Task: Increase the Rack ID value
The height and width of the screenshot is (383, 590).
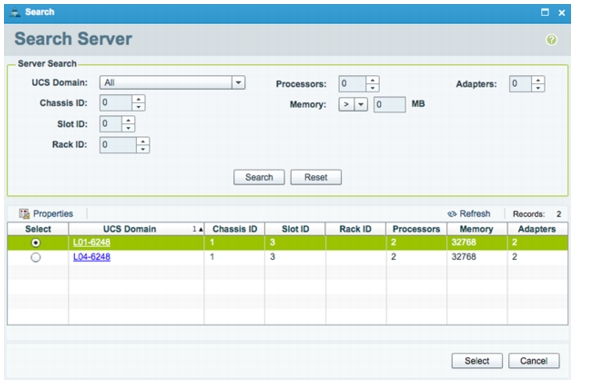Action: pos(143,141)
